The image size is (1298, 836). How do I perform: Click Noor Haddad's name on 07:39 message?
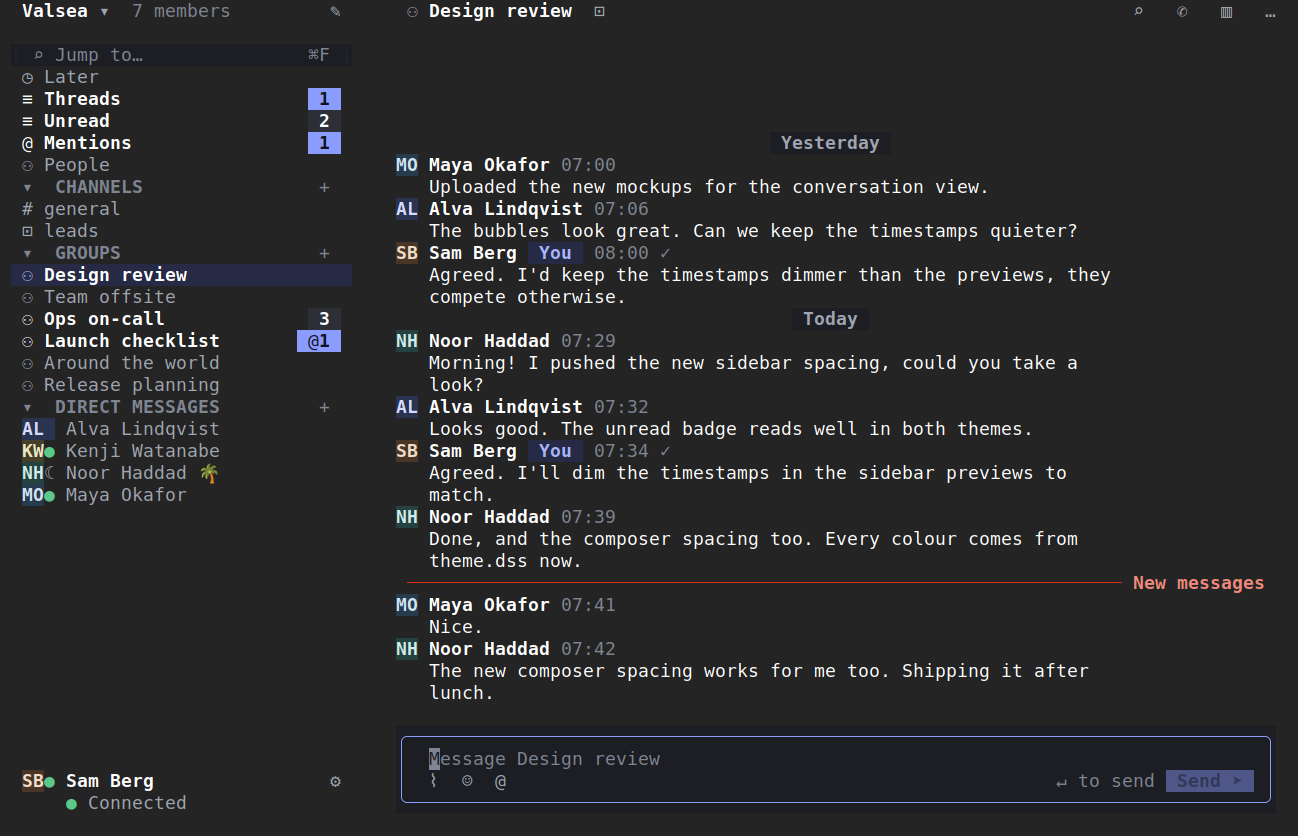pos(489,517)
